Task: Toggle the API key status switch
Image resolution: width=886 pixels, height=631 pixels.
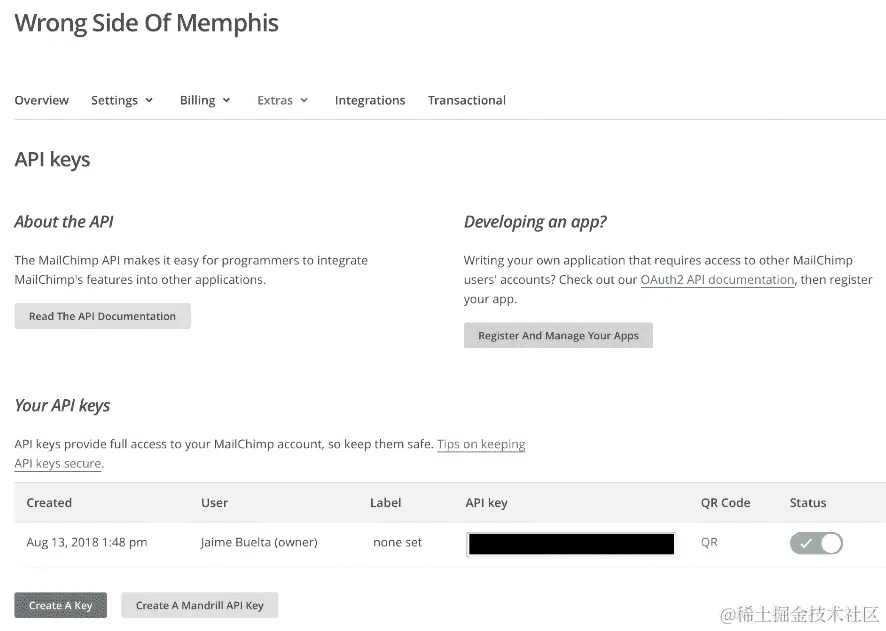Action: tap(816, 543)
